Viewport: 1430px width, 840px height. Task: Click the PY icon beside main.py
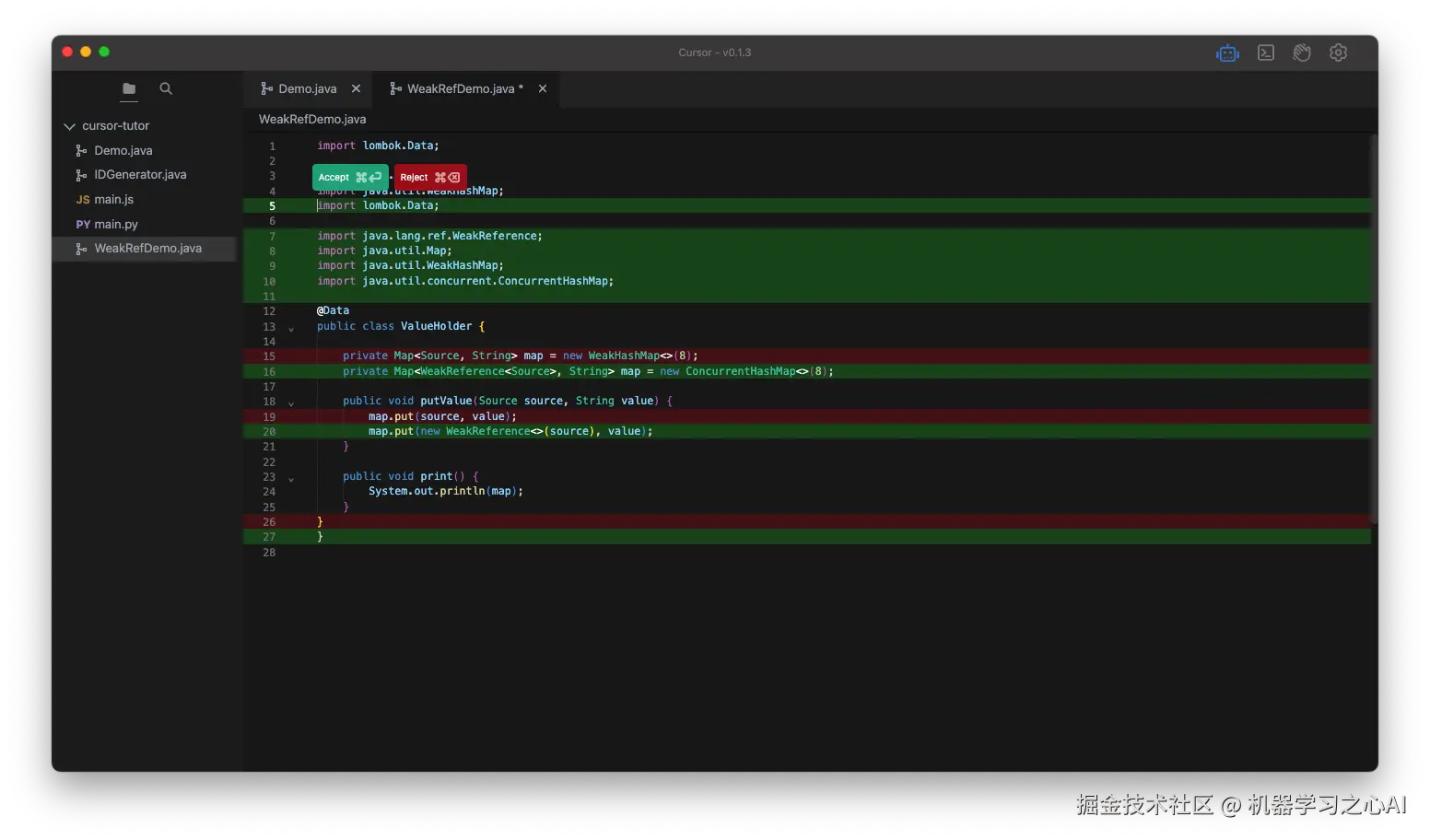(82, 224)
